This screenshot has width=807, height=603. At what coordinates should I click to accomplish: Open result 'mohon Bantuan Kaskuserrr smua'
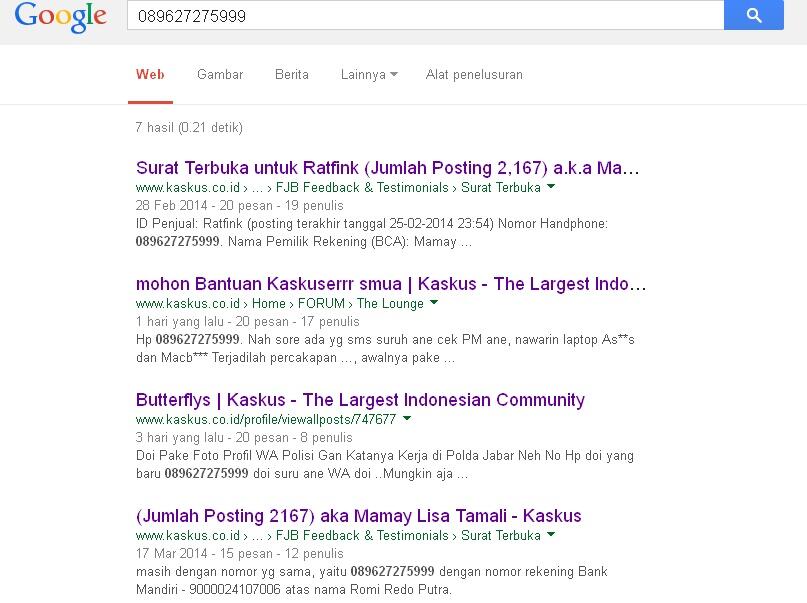click(391, 283)
